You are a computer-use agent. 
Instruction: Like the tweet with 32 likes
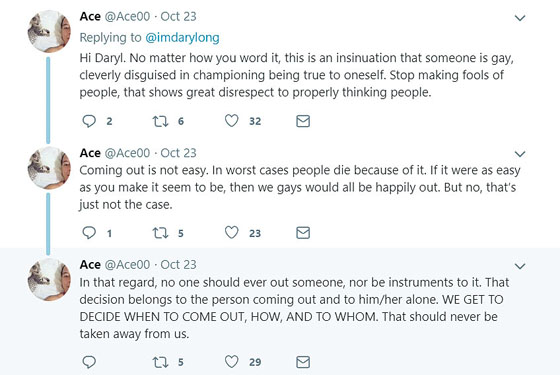pos(231,121)
